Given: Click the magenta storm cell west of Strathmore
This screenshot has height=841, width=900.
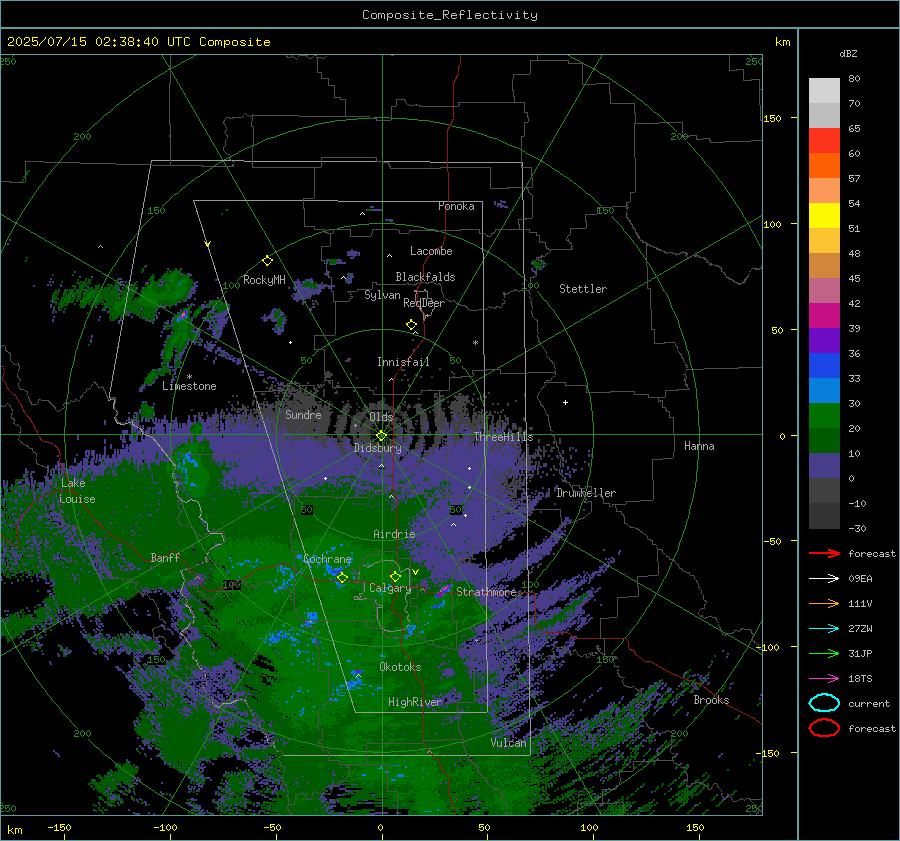Looking at the screenshot, I should click(442, 591).
